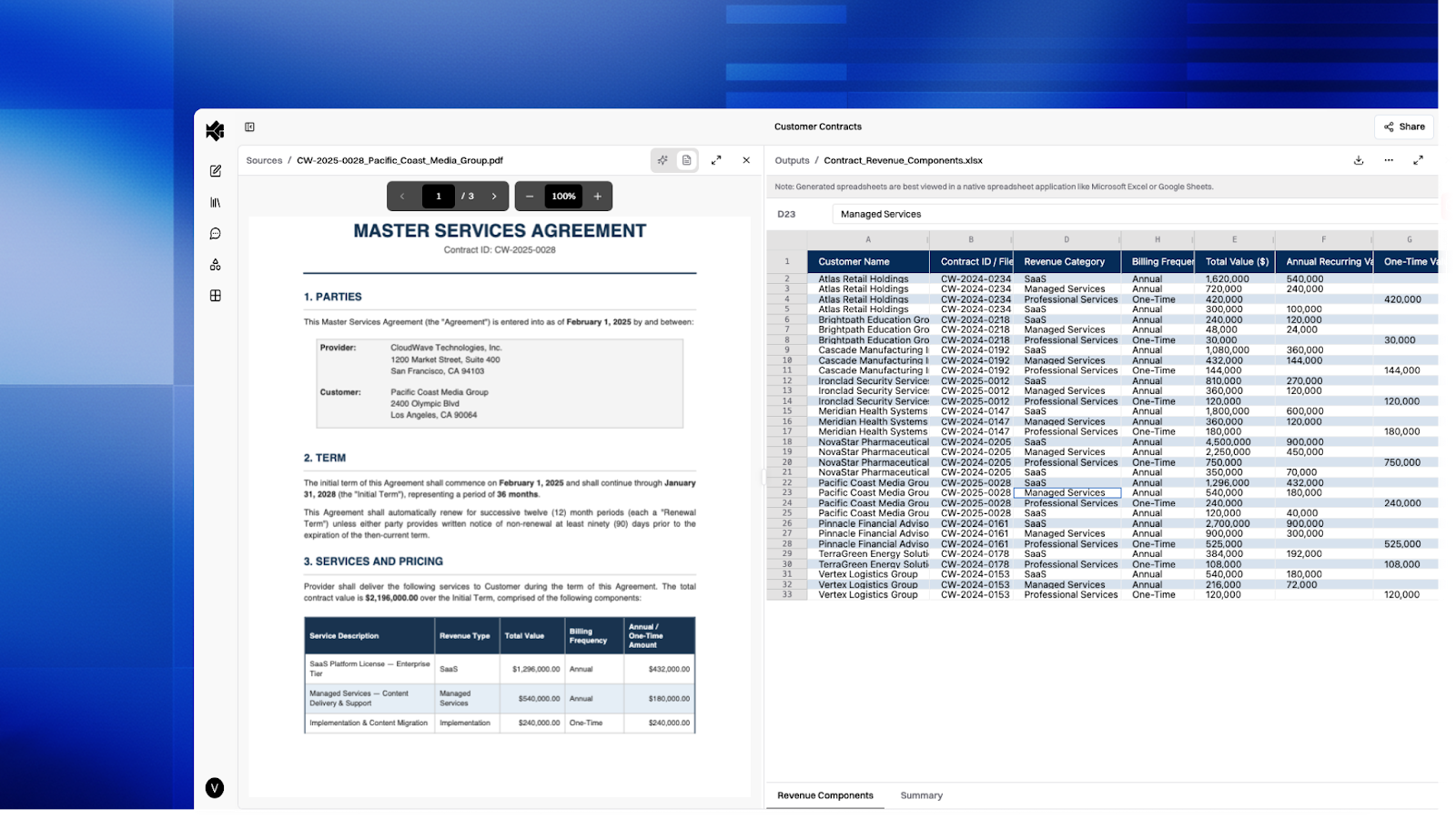Click the Contract ID / File column header
Screen dimensions: 1456x830
(x=971, y=262)
